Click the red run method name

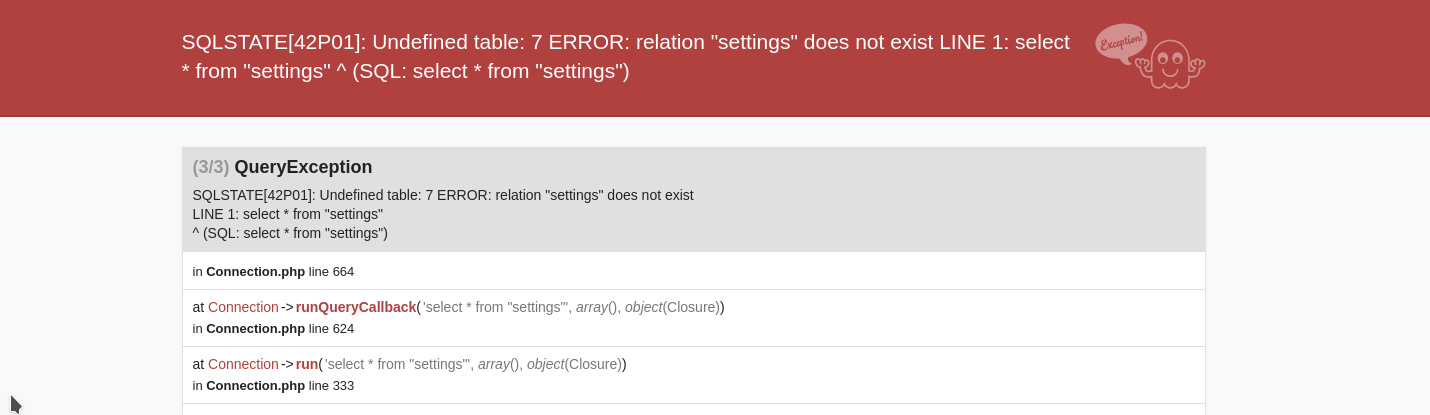[307, 364]
